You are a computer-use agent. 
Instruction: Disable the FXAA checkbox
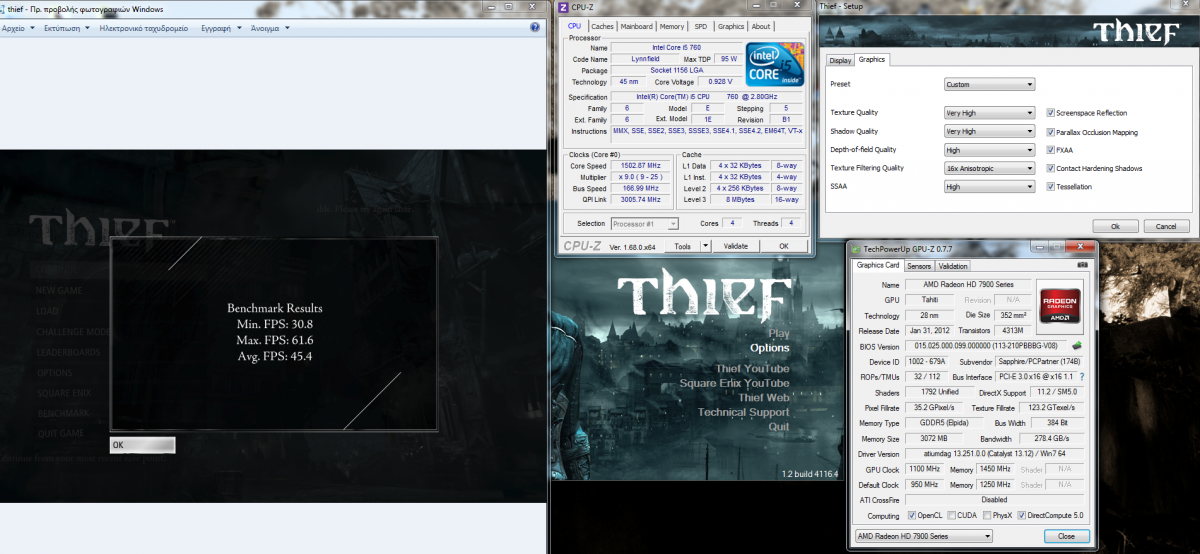1050,150
